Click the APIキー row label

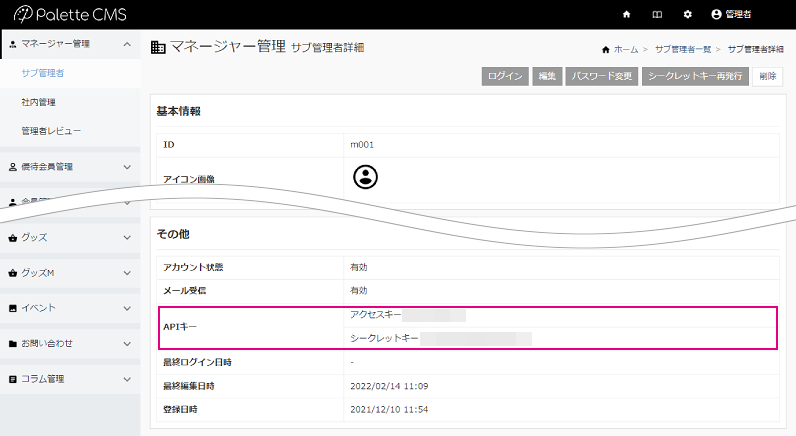coord(180,327)
